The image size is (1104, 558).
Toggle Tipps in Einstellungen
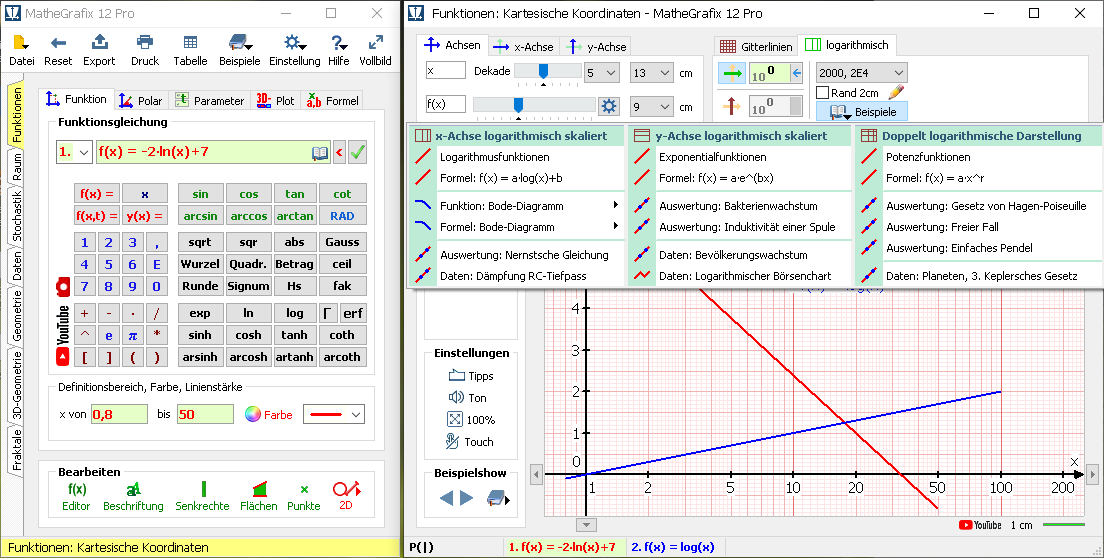(x=471, y=376)
